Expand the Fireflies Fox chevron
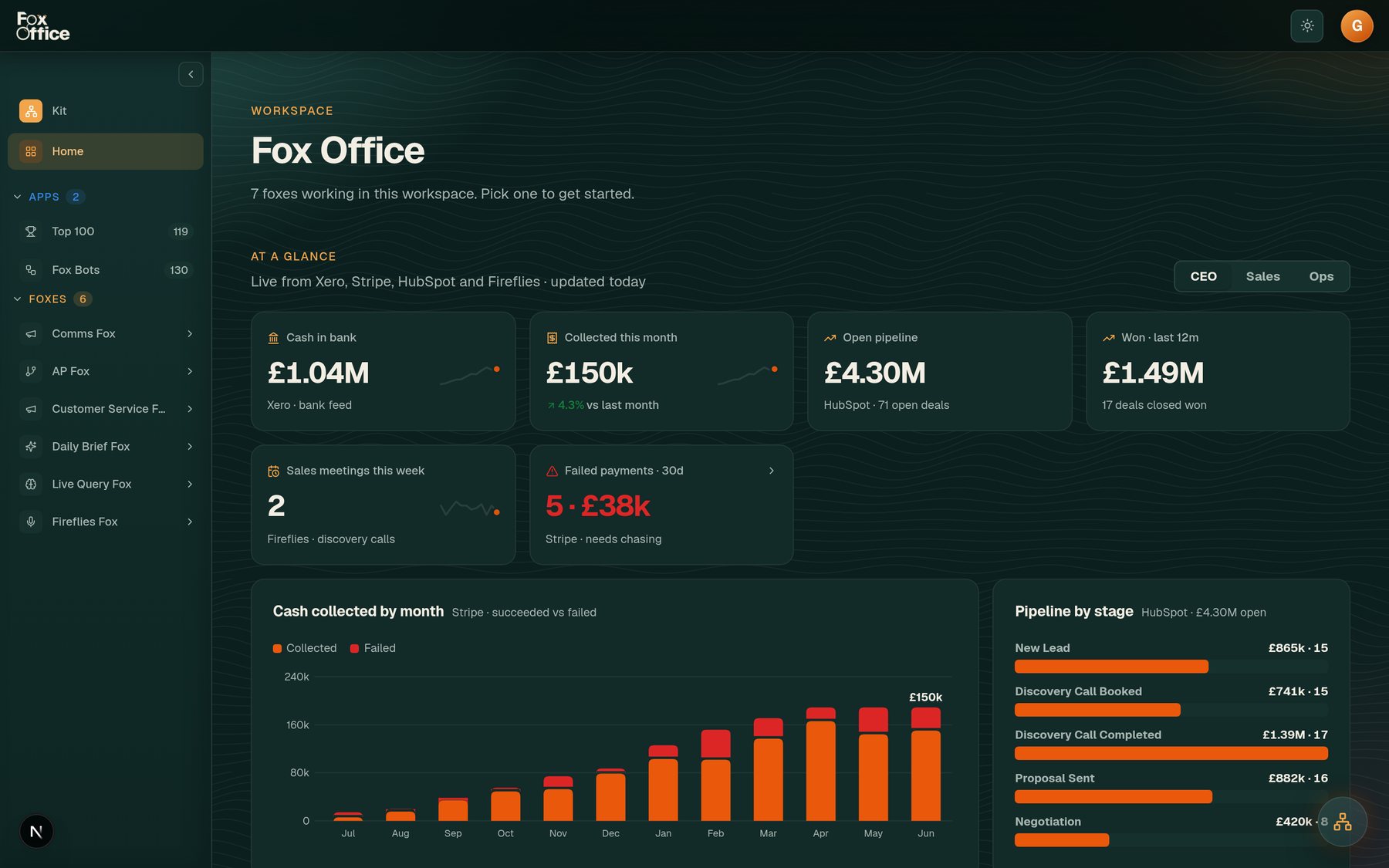 (x=190, y=522)
